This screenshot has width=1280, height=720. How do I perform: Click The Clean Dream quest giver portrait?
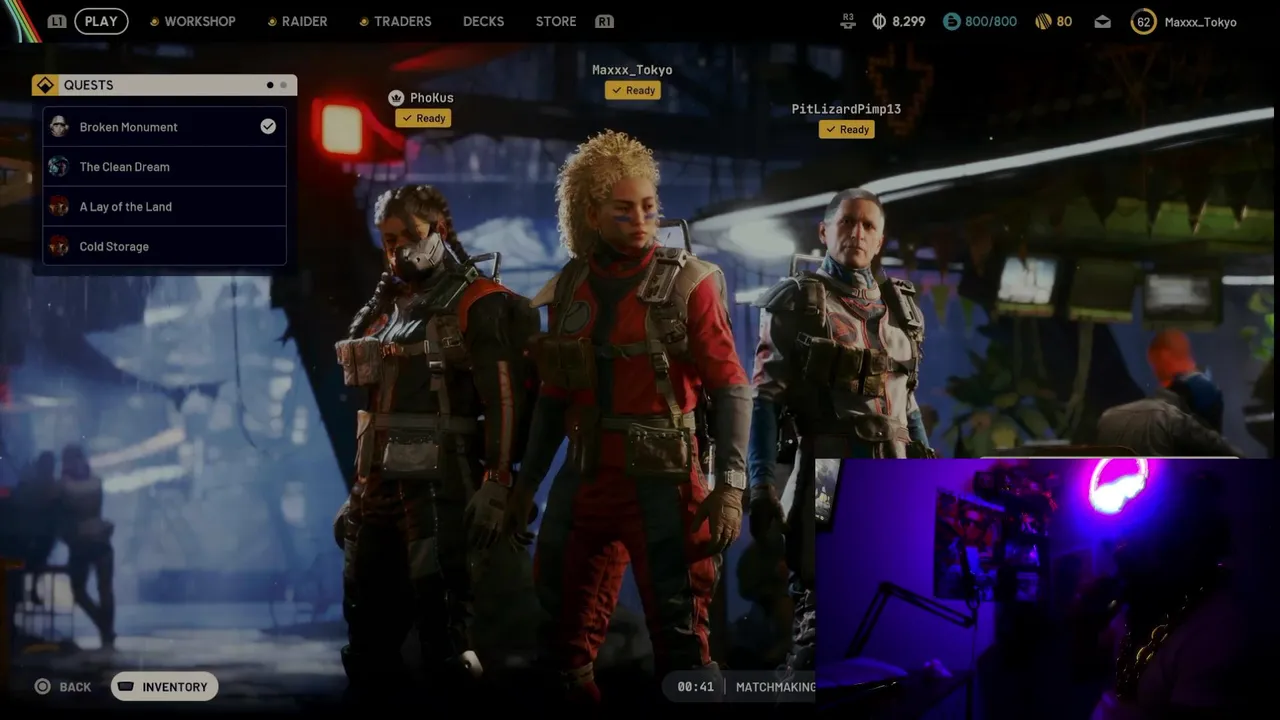(59, 167)
